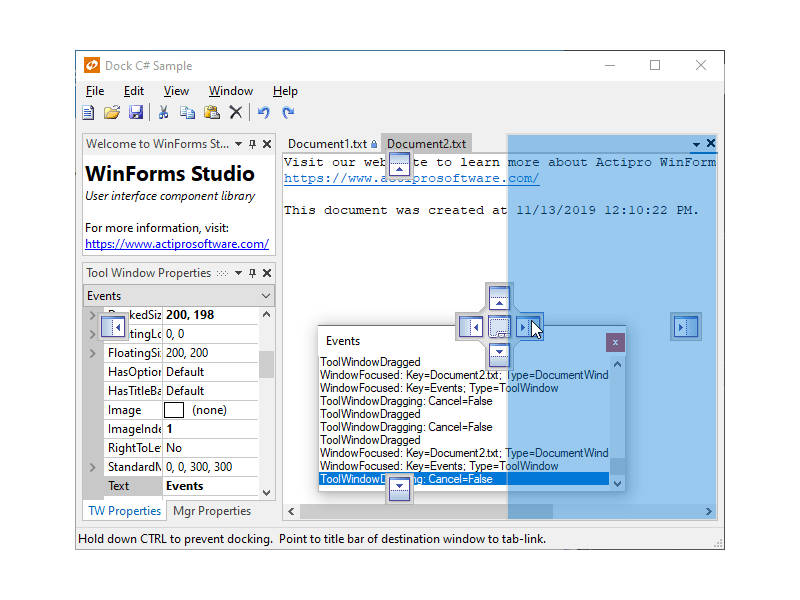Click the Undo arrow icon
The height and width of the screenshot is (600, 800).
pos(264,112)
